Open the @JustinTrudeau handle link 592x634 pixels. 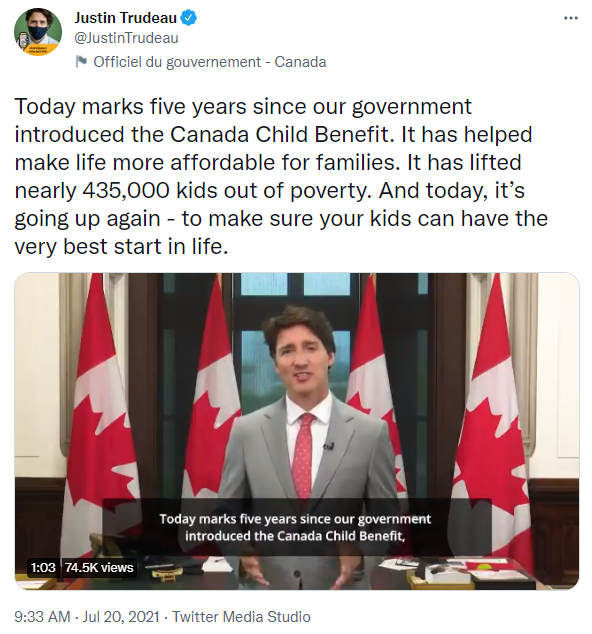click(x=126, y=38)
